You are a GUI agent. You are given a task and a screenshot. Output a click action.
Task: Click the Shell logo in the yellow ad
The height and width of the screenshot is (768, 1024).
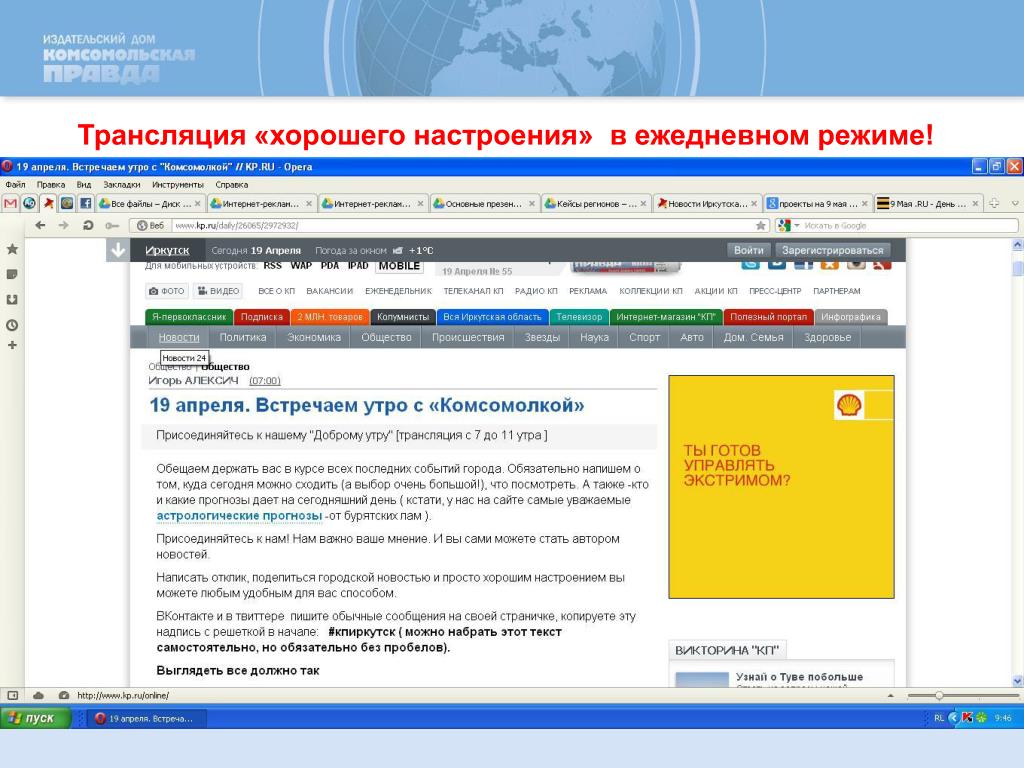(849, 405)
